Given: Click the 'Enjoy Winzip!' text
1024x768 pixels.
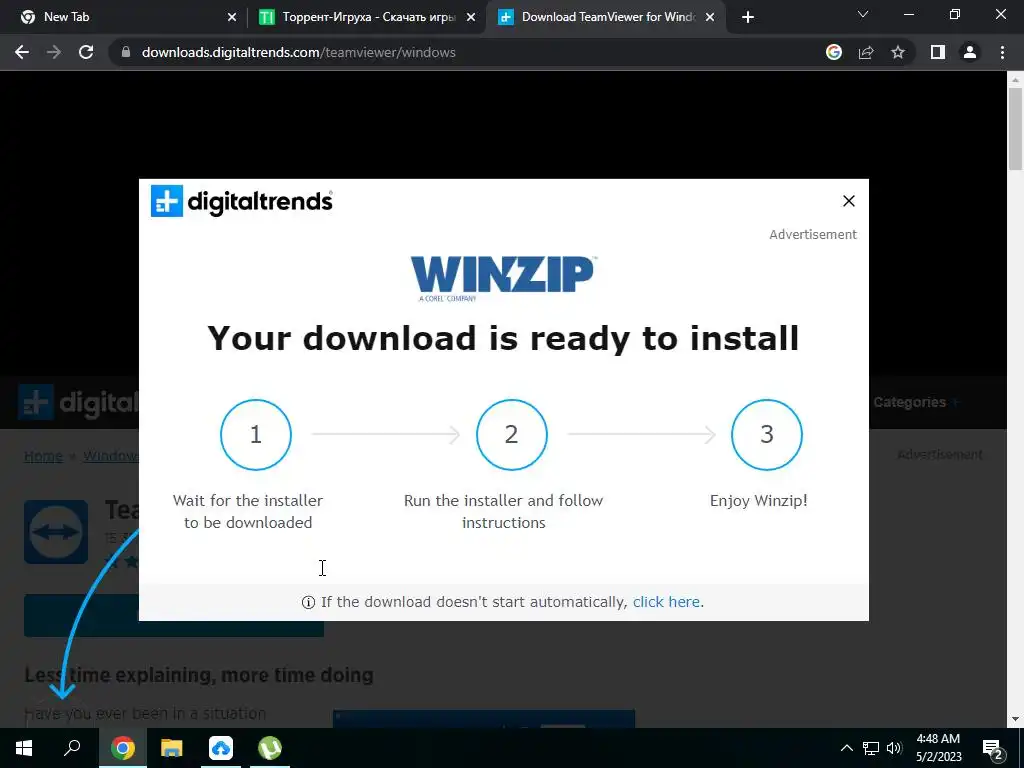Looking at the screenshot, I should 759,501.
